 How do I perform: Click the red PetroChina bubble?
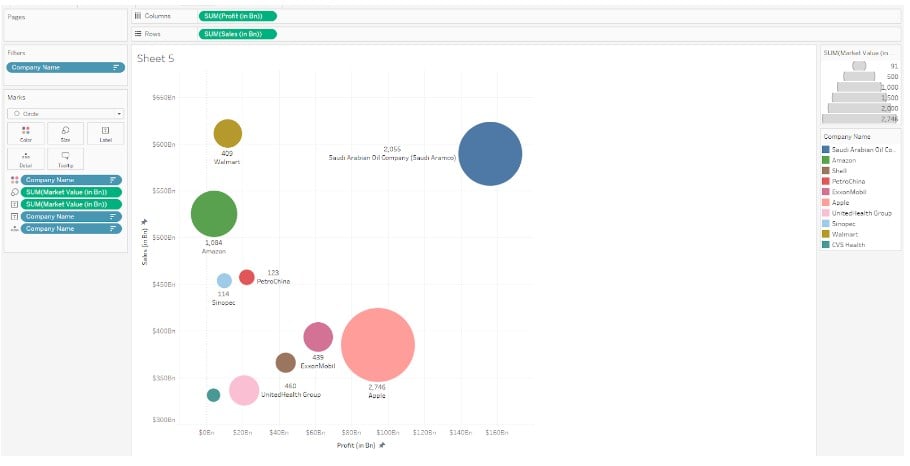coord(247,277)
